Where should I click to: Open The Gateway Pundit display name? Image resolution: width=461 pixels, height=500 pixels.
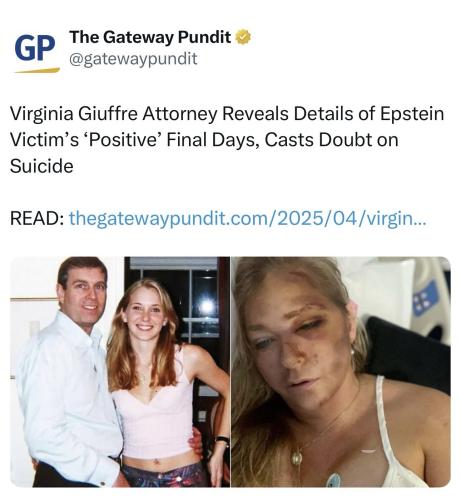tap(150, 37)
